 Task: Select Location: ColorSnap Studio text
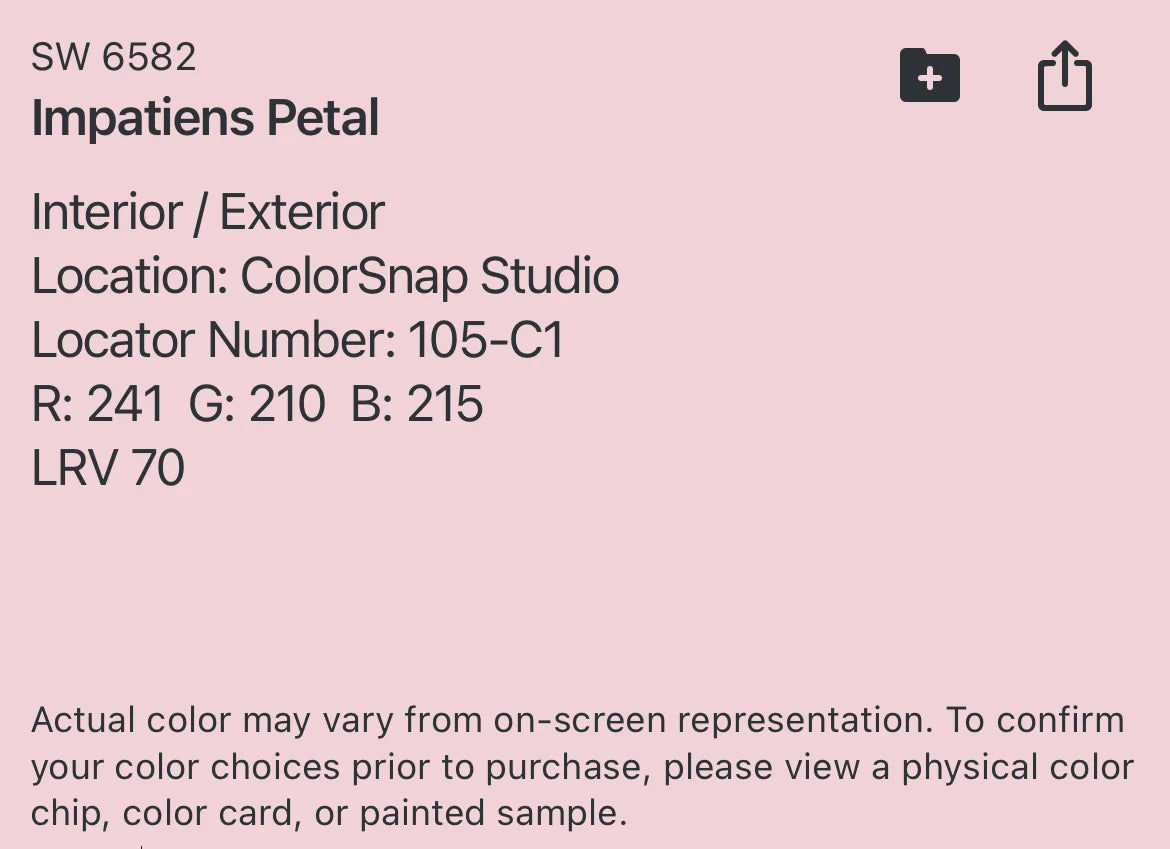325,277
